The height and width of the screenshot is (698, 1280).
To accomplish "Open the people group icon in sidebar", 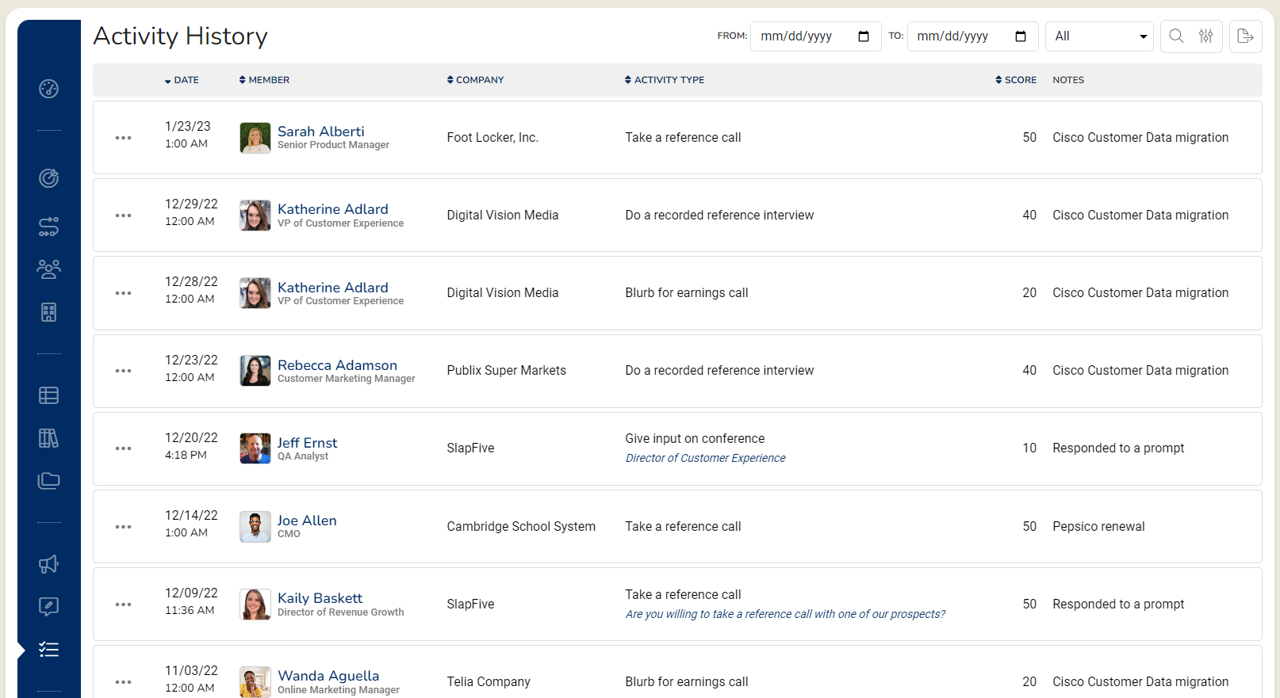I will point(49,268).
